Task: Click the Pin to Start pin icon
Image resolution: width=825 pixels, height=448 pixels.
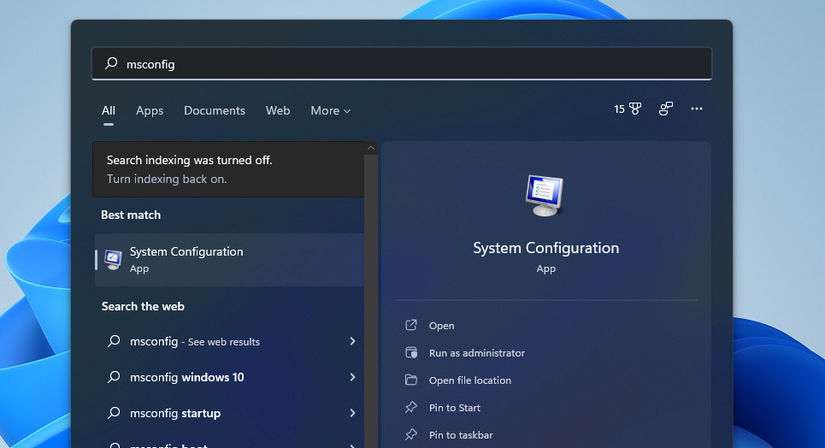Action: click(411, 407)
